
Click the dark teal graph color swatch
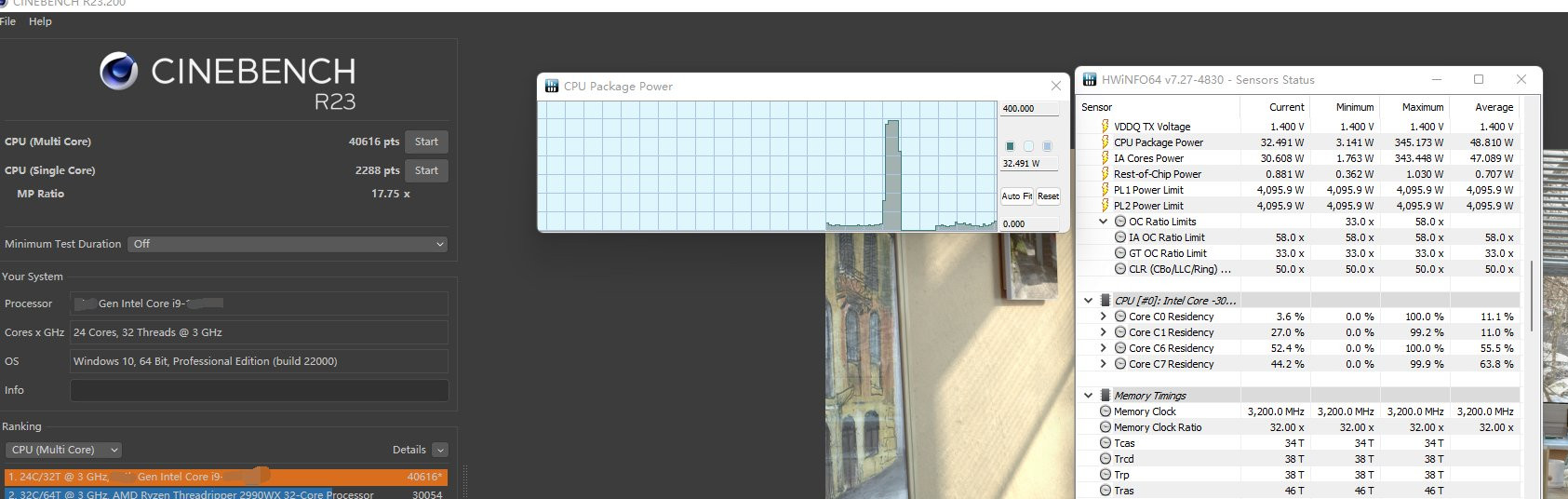click(1010, 146)
